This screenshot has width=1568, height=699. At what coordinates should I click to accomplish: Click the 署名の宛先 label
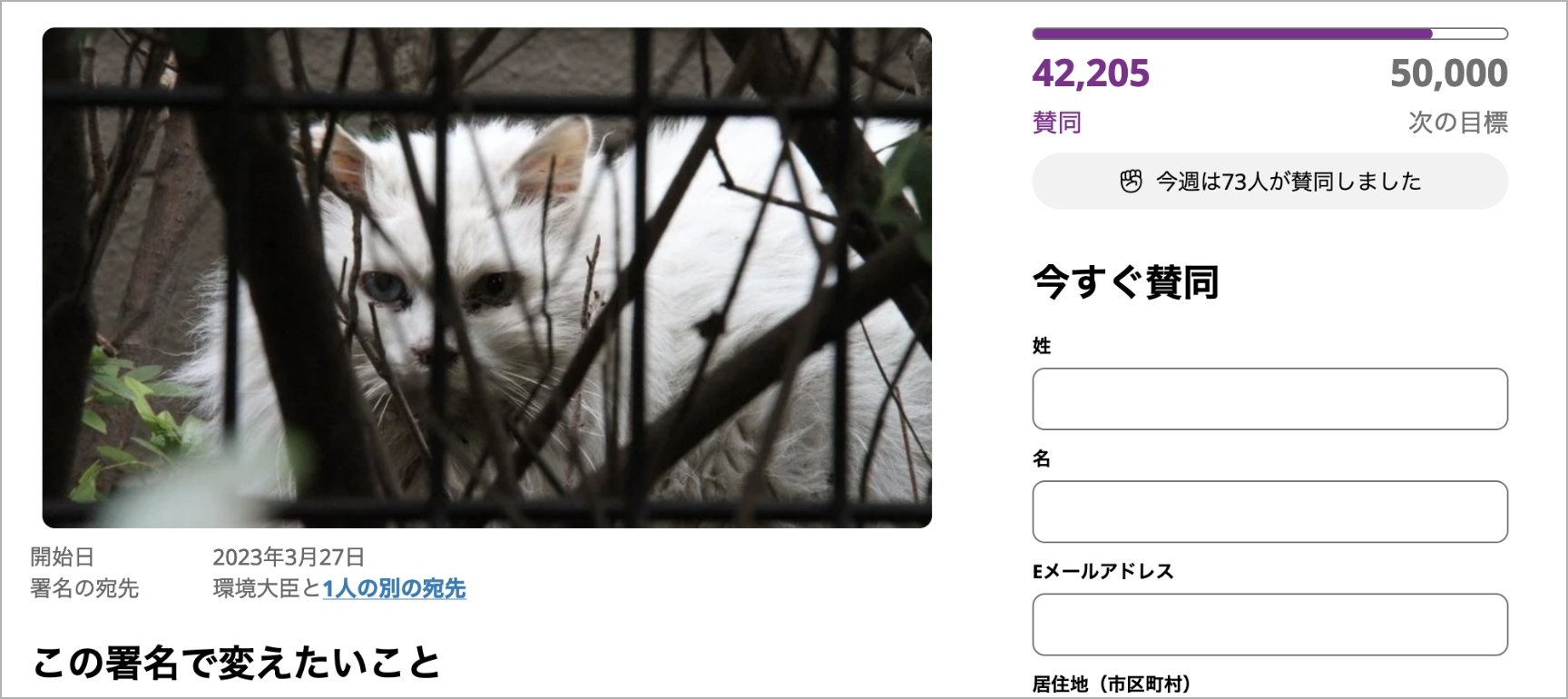pyautogui.click(x=84, y=588)
